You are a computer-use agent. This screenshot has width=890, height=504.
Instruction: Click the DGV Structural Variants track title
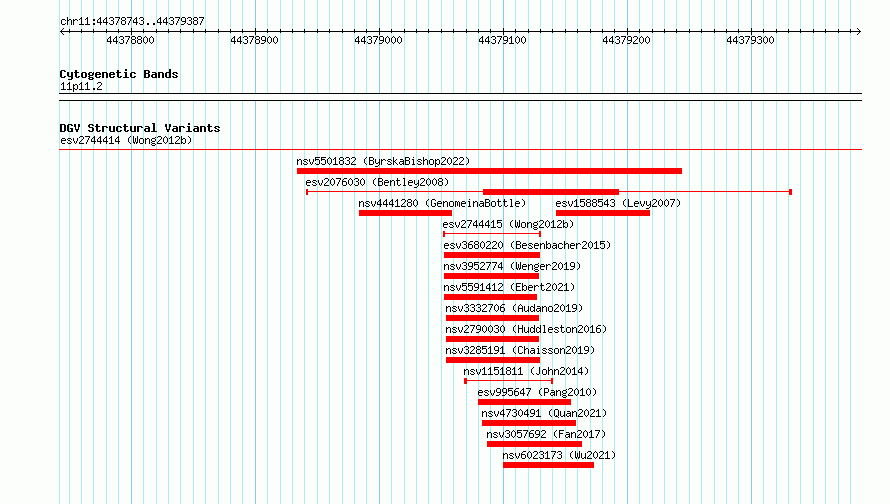coord(140,128)
